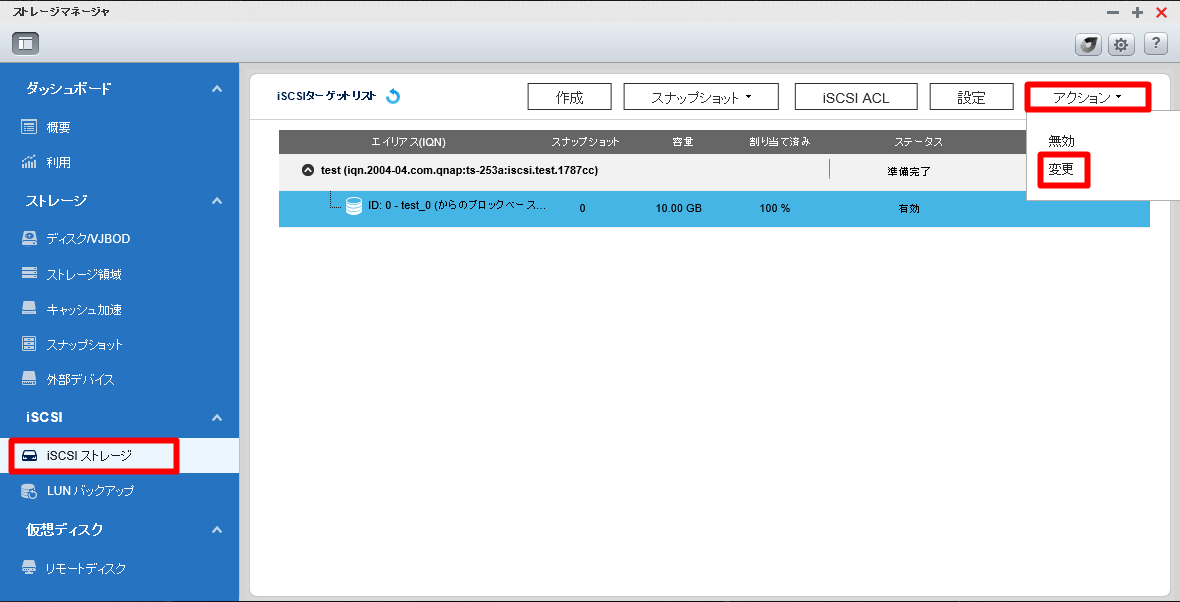Collapse the iSCSI sidebar section
This screenshot has height=602, width=1180.
(x=217, y=418)
